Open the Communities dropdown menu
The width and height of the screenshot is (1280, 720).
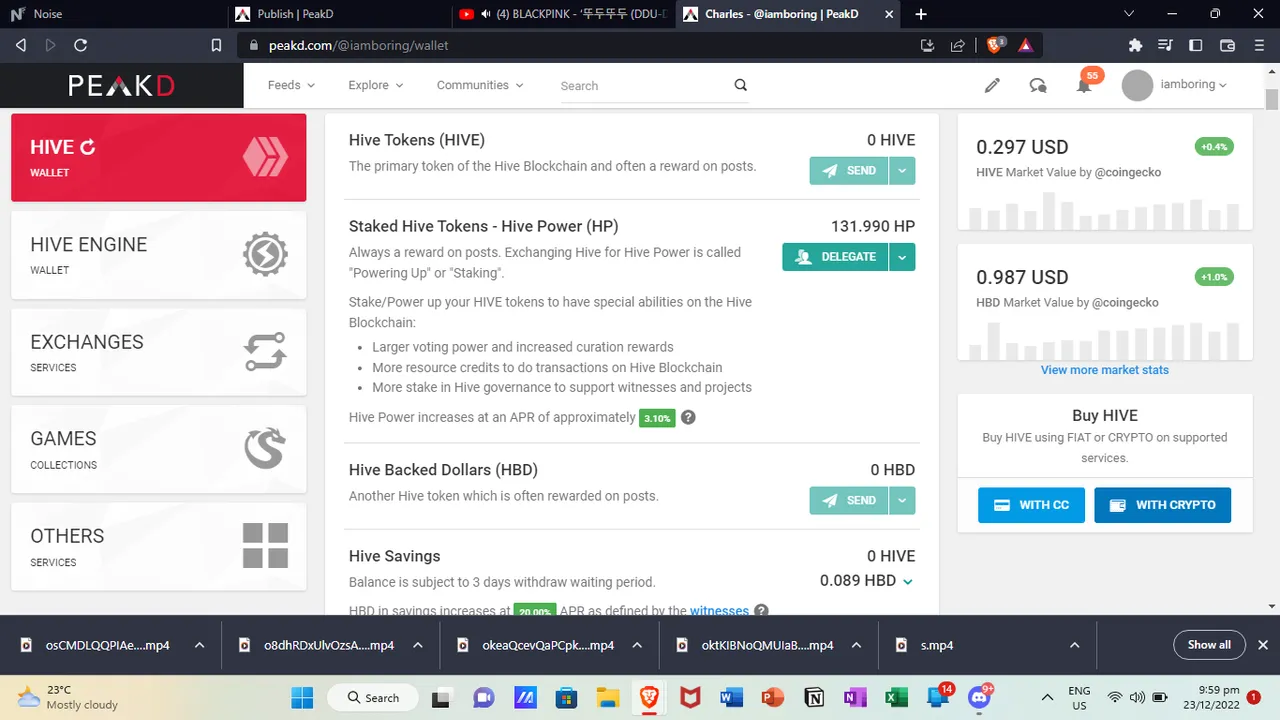(480, 85)
